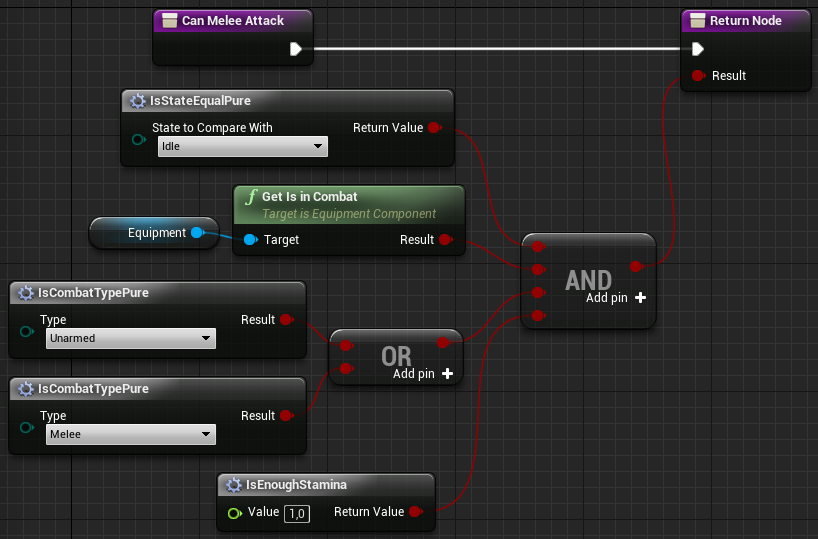Select the Return Node title bar
The width and height of the screenshot is (818, 539).
(x=745, y=21)
